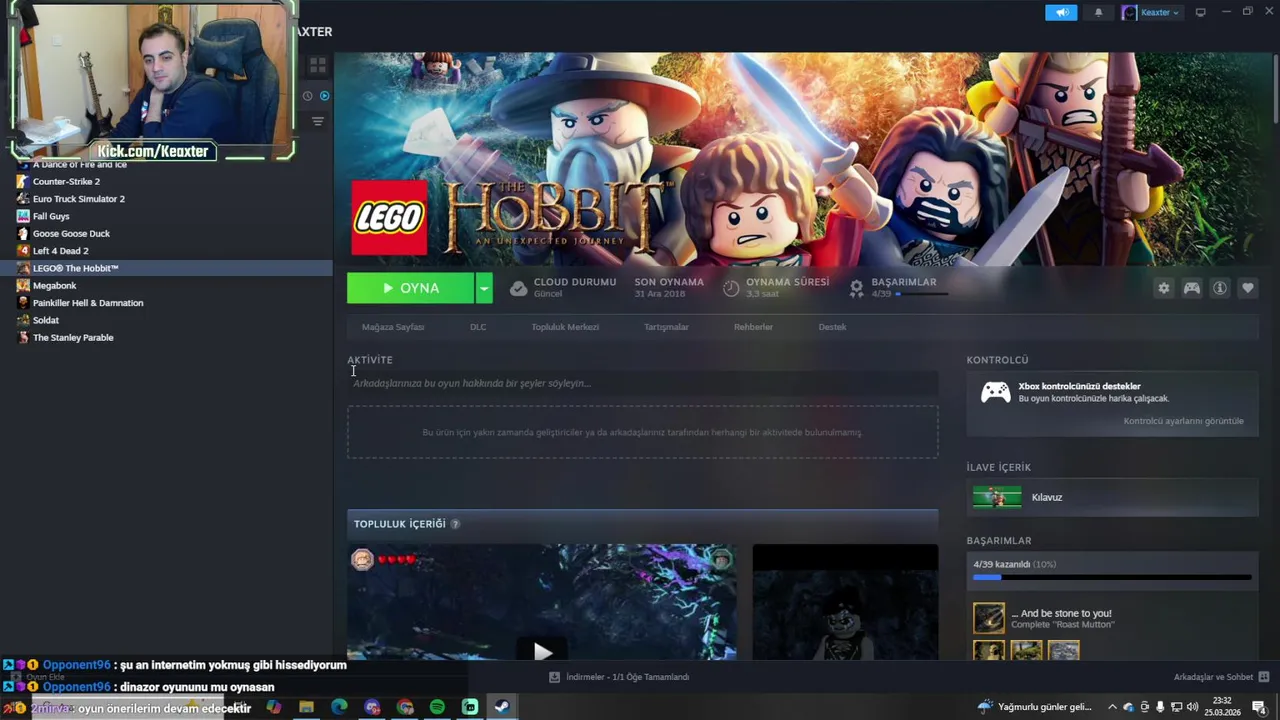The image size is (1280, 720).
Task: Click the green OYNA play button
Action: [410, 288]
